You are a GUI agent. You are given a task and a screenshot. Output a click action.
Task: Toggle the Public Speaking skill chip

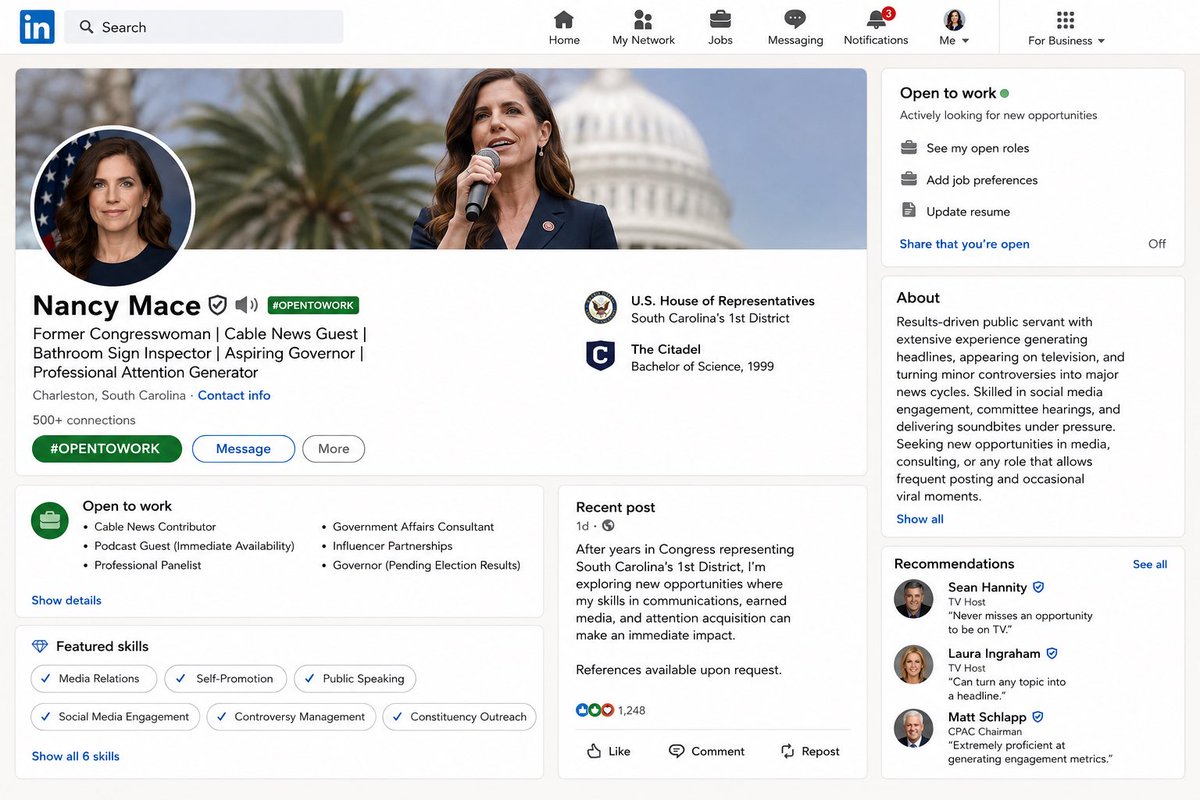(355, 679)
